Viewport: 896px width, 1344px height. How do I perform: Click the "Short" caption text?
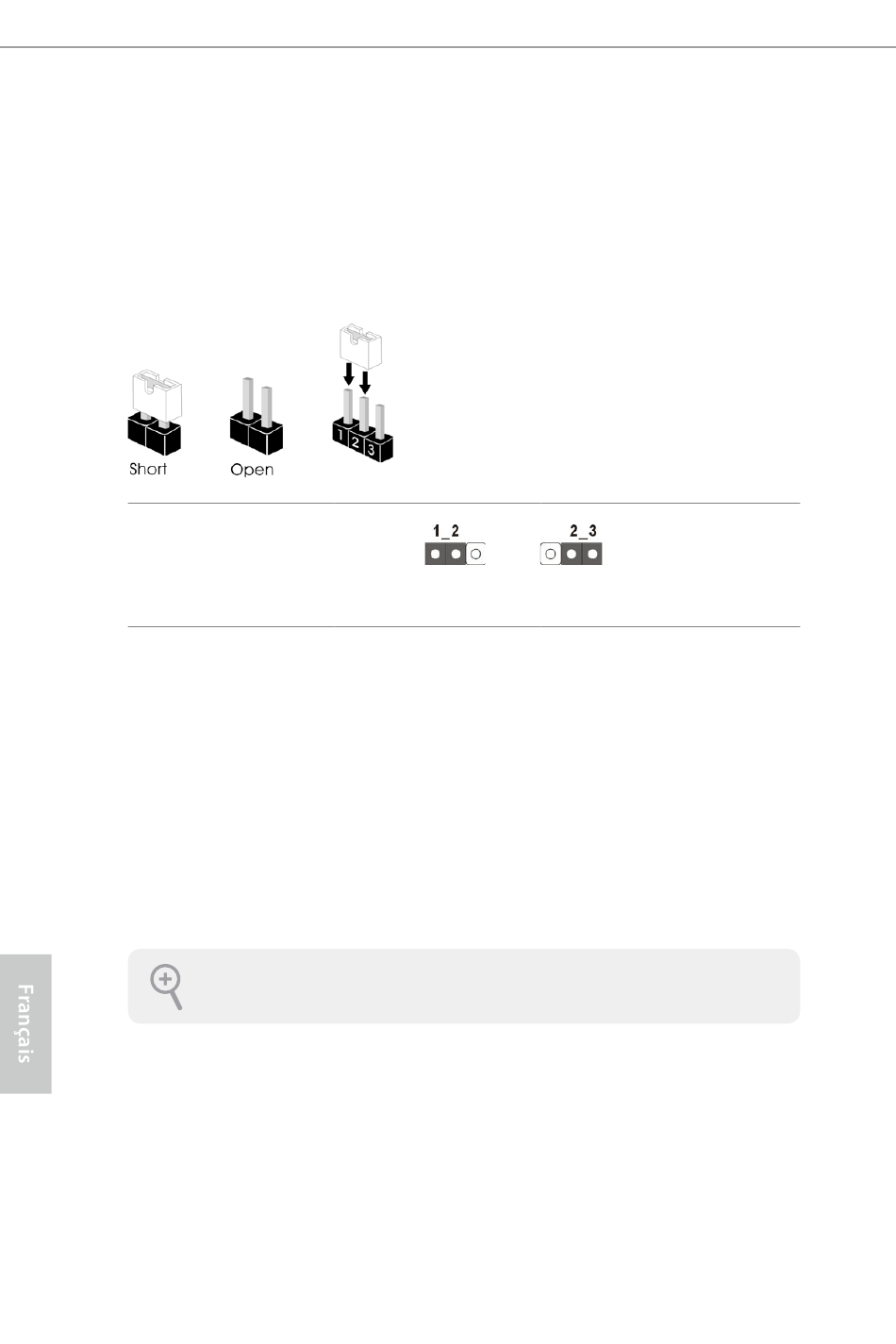(x=148, y=469)
